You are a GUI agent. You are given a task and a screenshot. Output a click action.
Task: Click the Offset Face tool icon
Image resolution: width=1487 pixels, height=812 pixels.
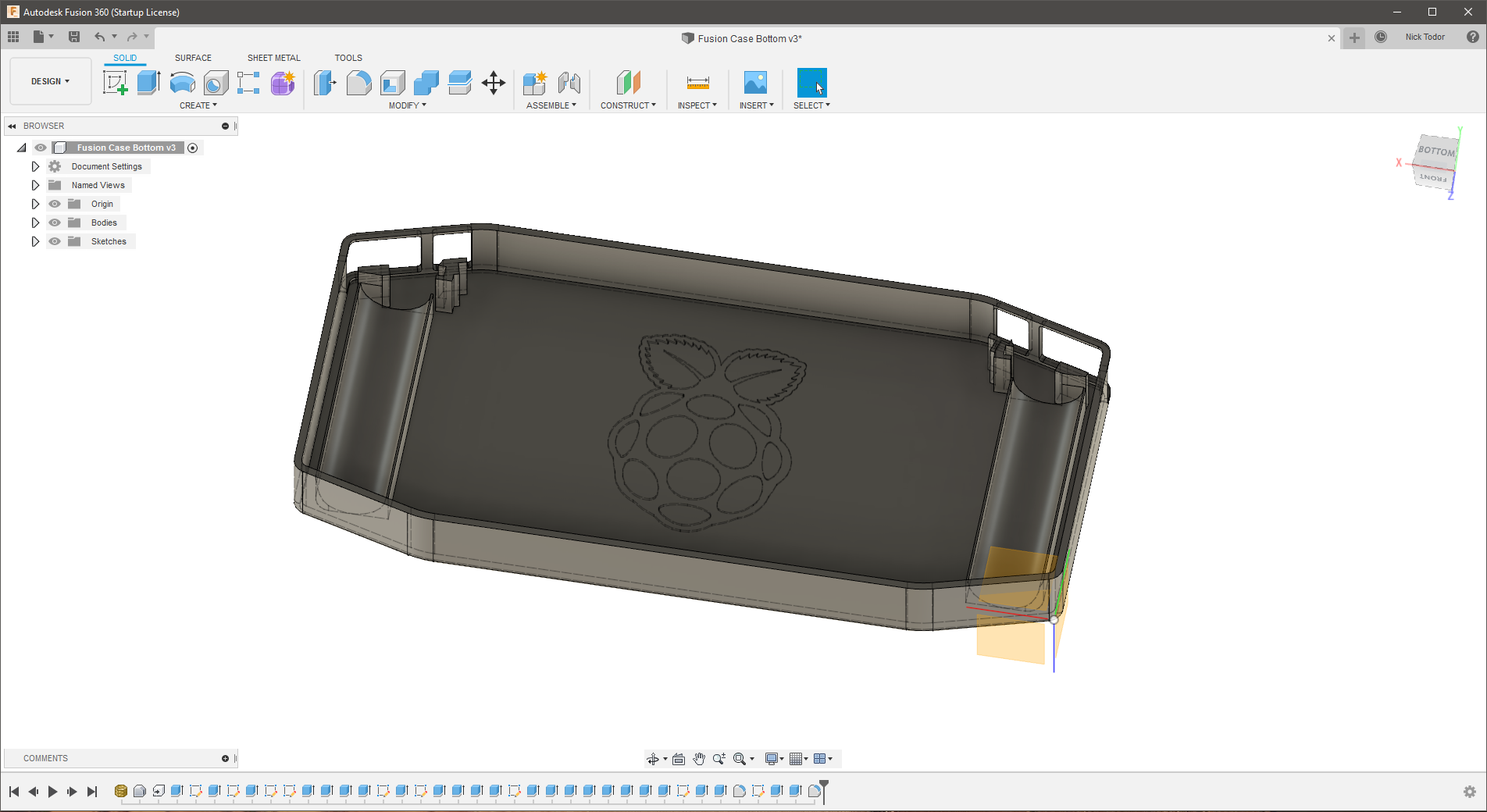coord(459,83)
